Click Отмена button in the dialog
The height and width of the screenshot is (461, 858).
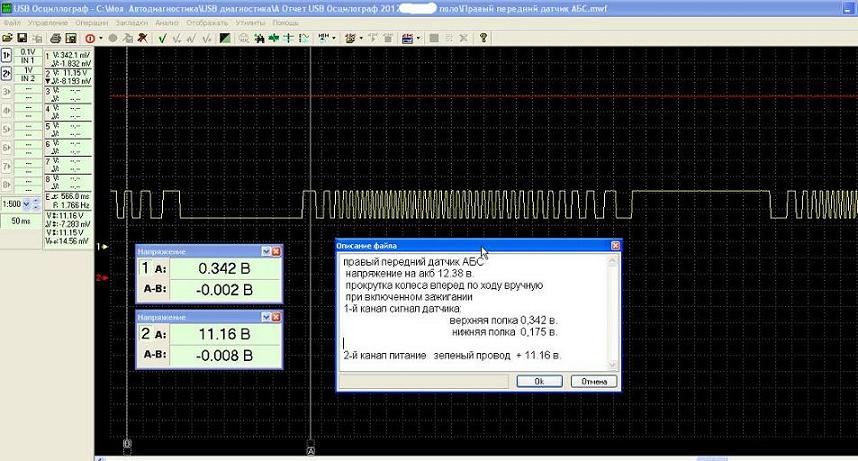pyautogui.click(x=593, y=381)
